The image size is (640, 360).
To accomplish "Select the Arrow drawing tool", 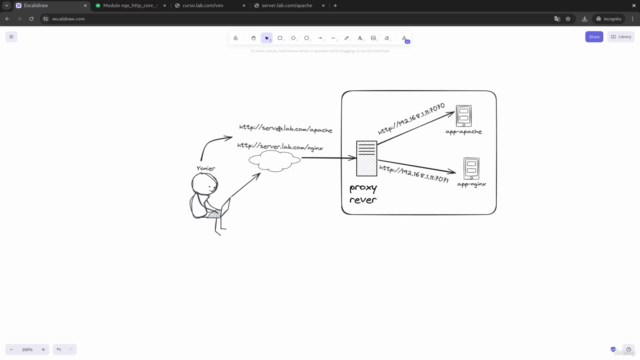I will point(320,38).
